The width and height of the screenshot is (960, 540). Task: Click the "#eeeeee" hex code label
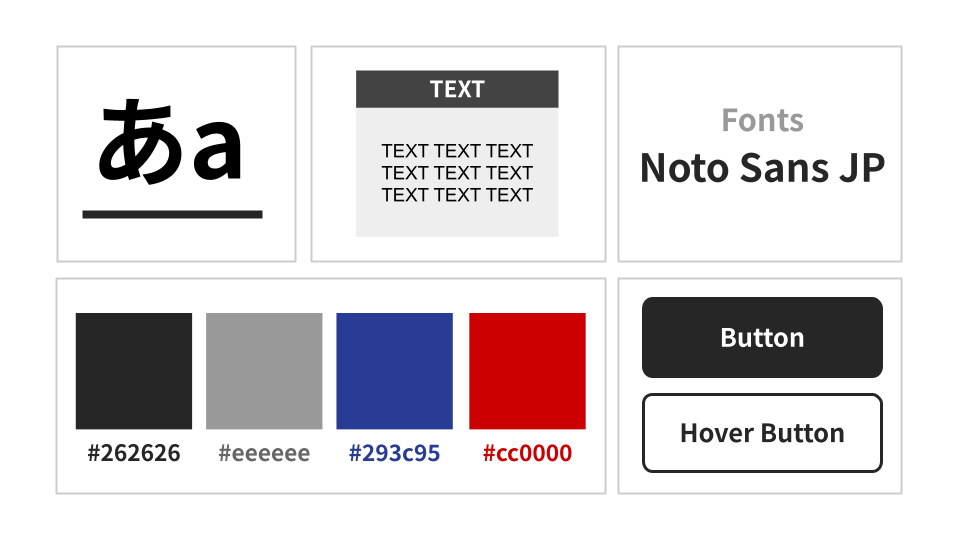point(264,453)
